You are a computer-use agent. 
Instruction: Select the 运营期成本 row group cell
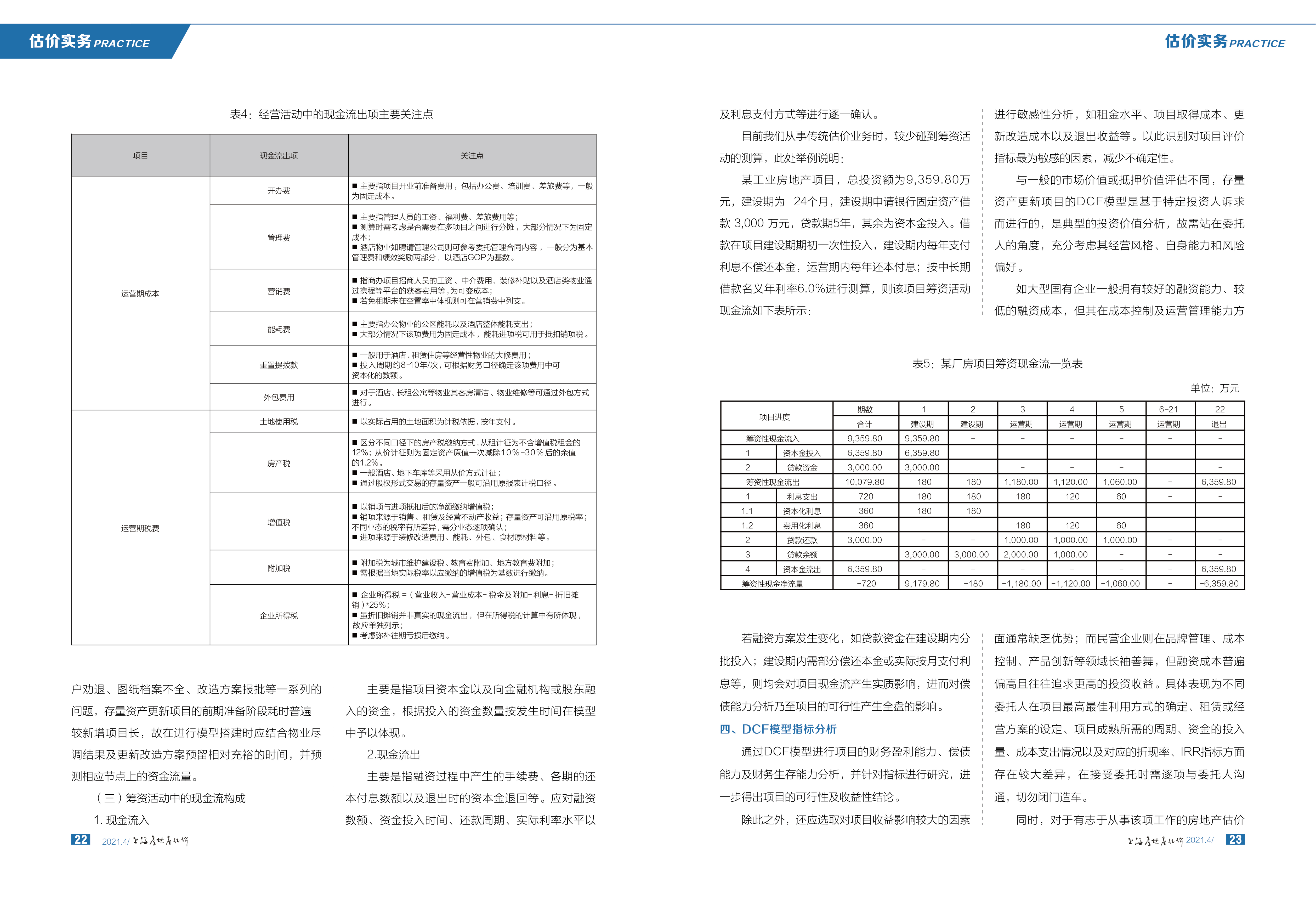click(x=140, y=293)
